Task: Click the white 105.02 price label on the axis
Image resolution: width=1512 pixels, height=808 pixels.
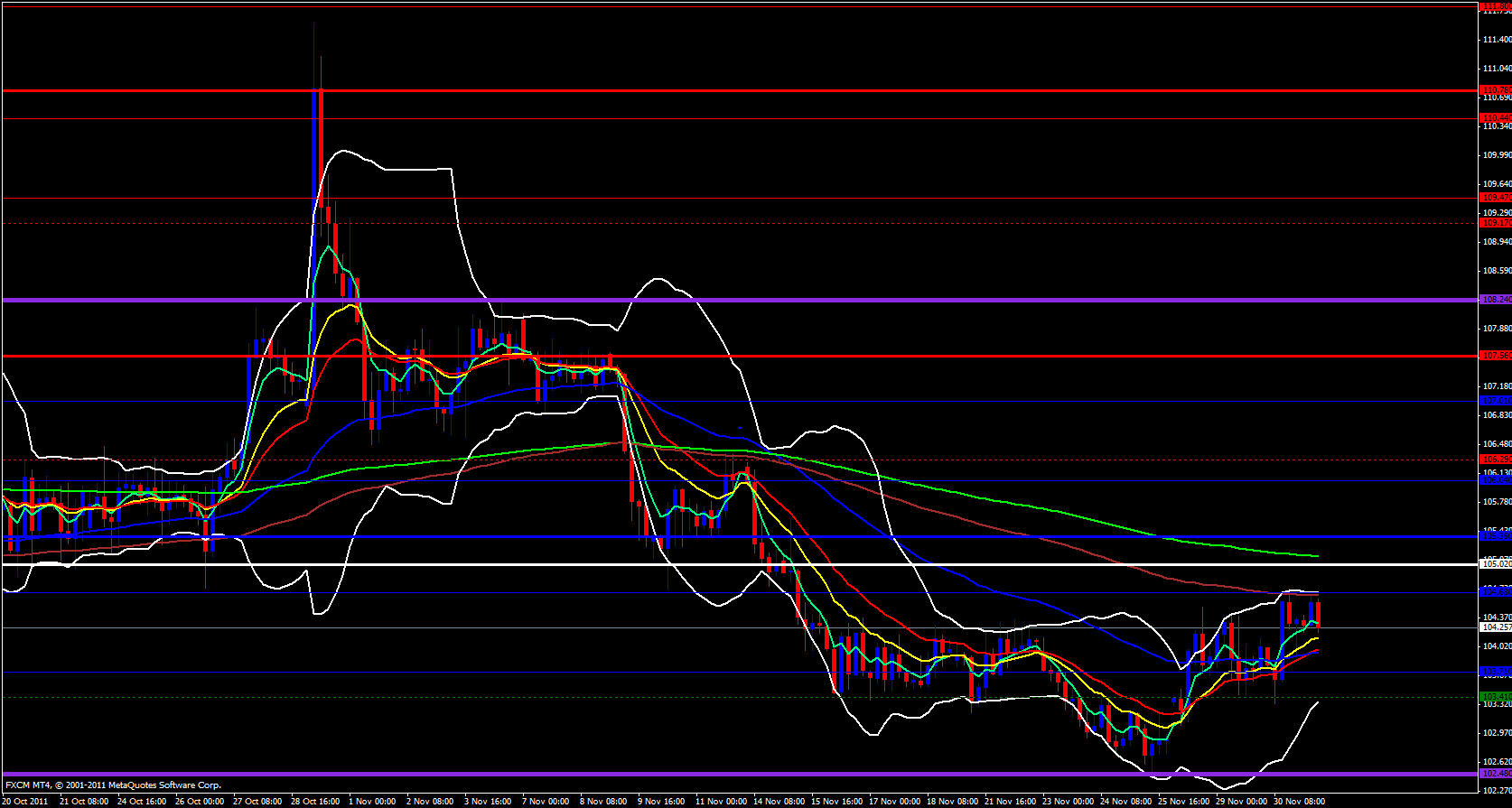Action: [1496, 564]
